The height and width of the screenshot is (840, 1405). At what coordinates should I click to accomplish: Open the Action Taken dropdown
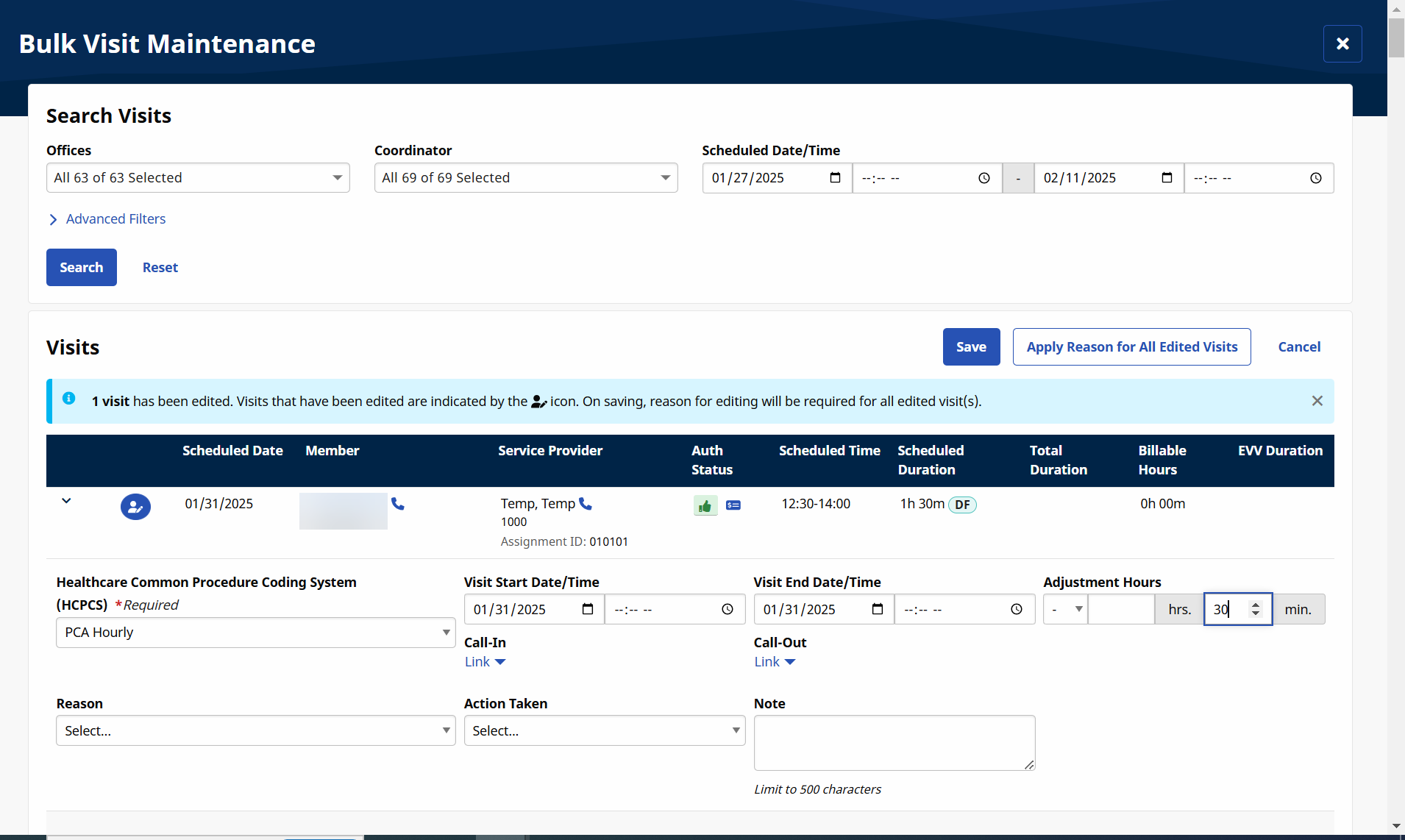[x=604, y=730]
